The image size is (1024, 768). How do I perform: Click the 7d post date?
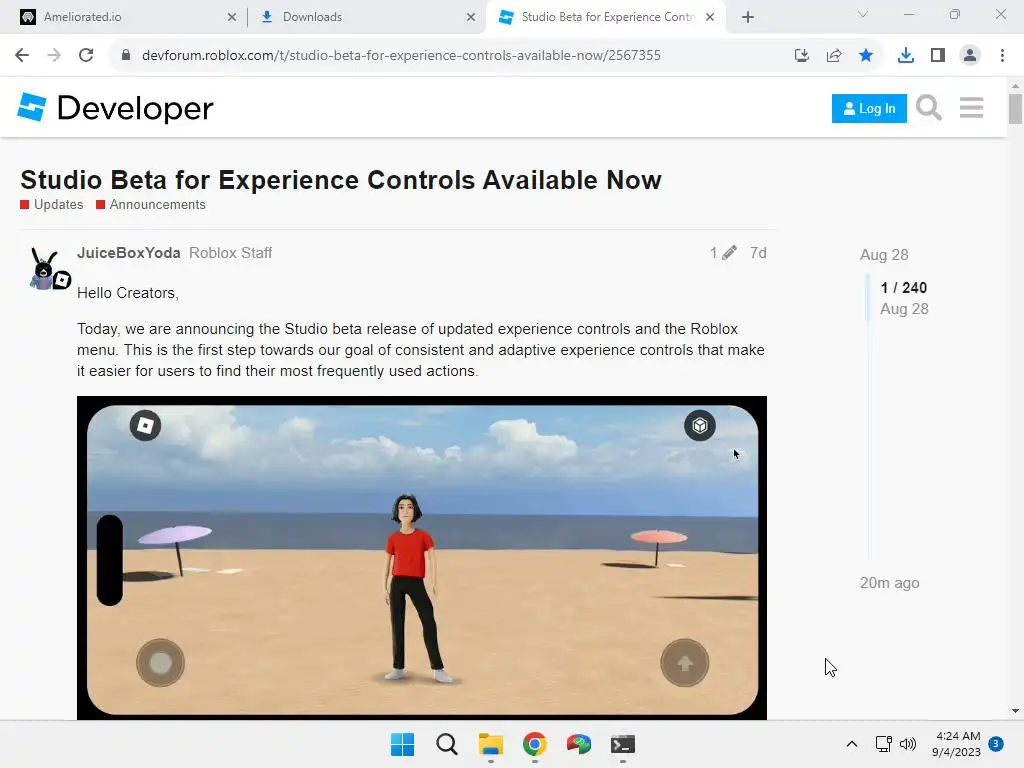[x=758, y=253]
